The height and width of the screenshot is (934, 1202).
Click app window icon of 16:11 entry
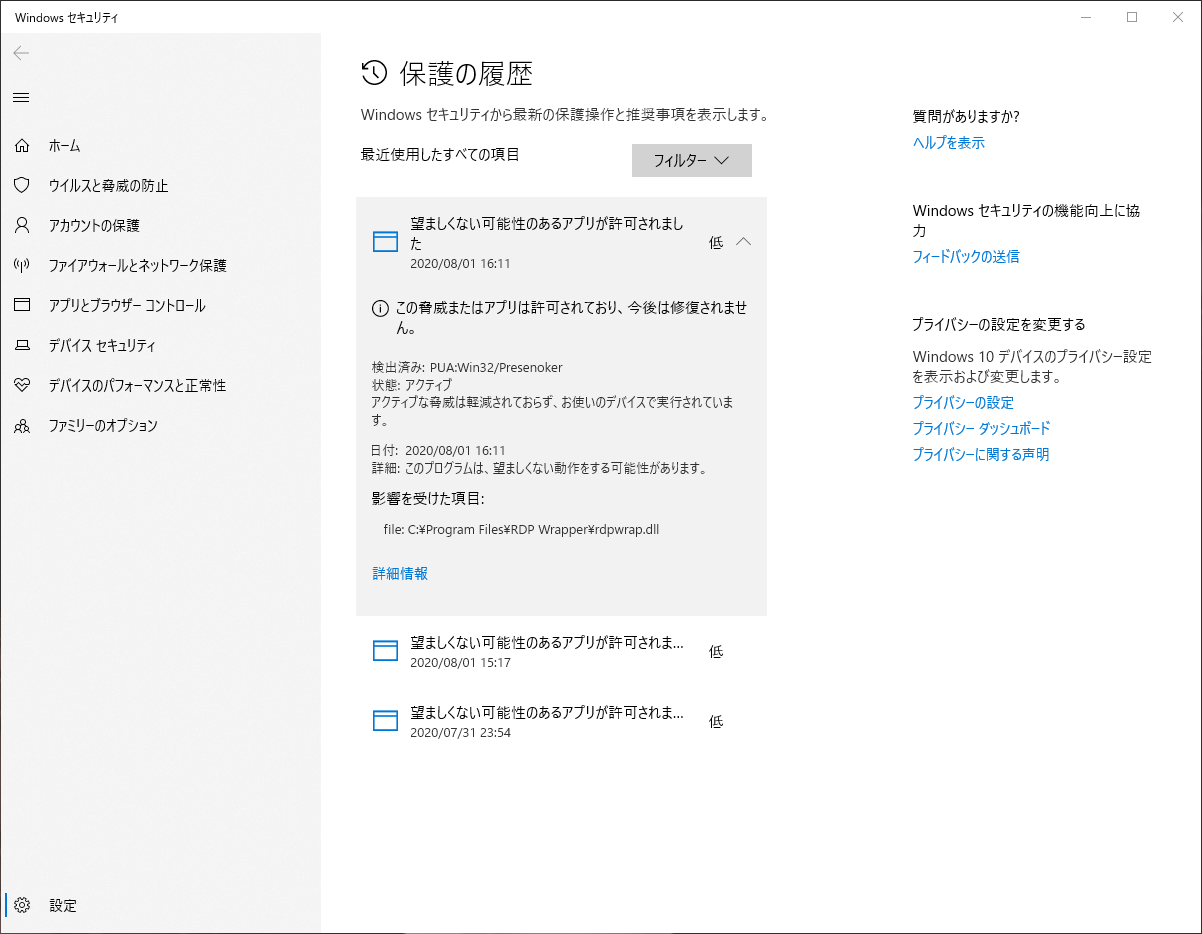coord(385,242)
